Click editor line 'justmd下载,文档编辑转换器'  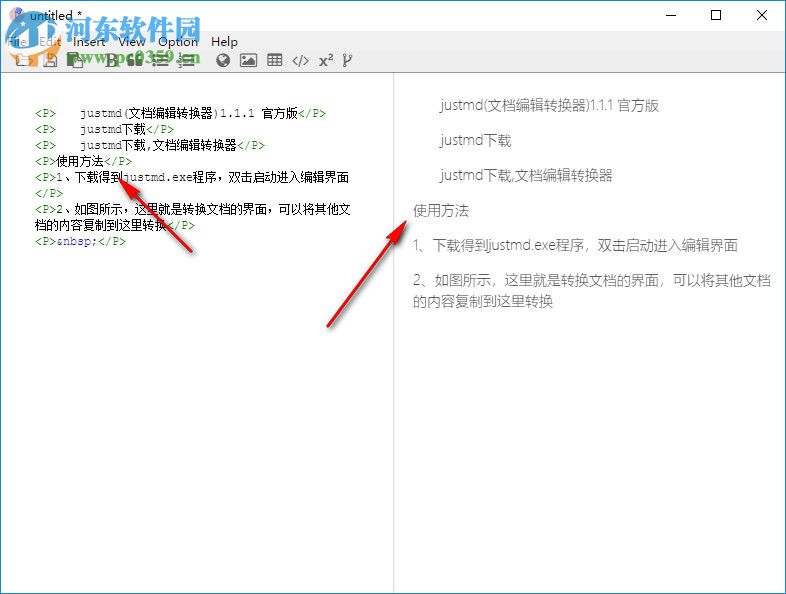click(150, 145)
